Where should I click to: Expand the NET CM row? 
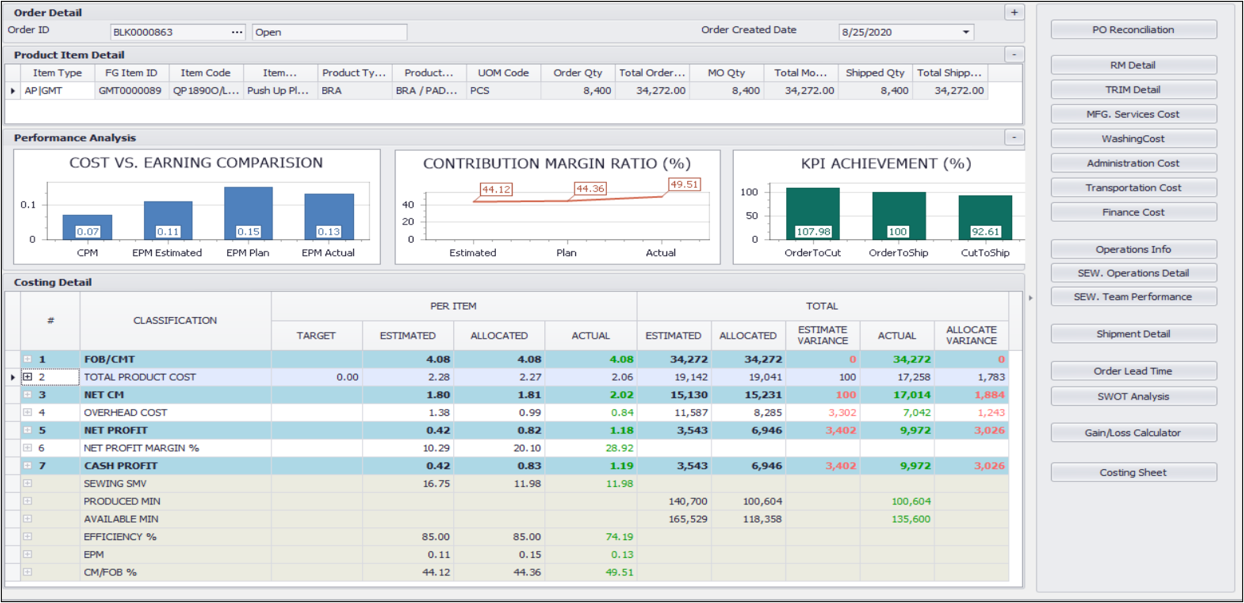(x=28, y=395)
